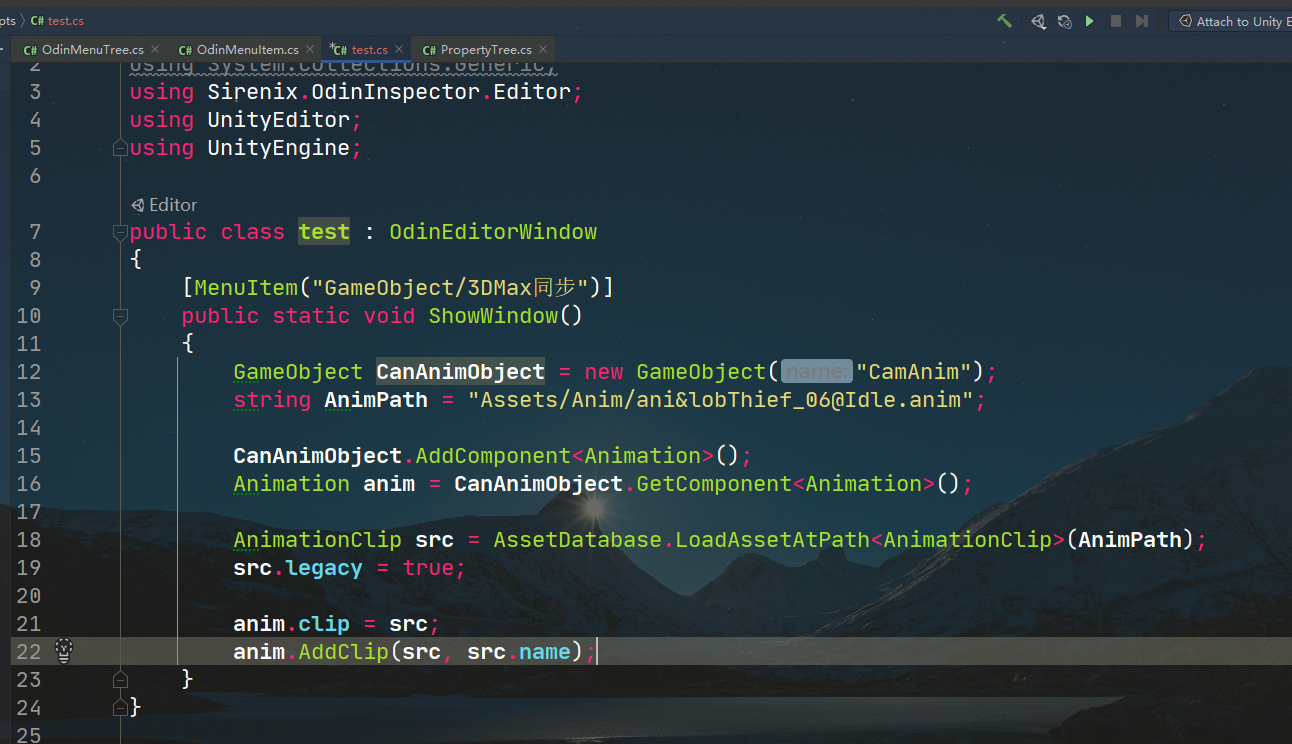Viewport: 1292px width, 744px height.
Task: Click the Editor usage hint icon above class
Action: 138,205
